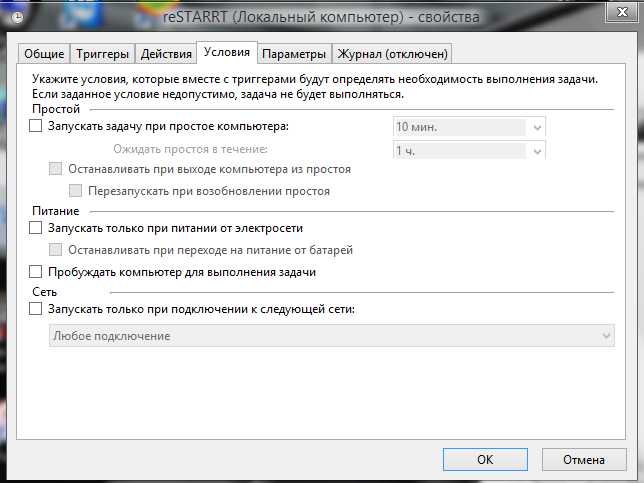This screenshot has width=644, height=483.
Task: Open the Триггеры tab
Action: (102, 53)
